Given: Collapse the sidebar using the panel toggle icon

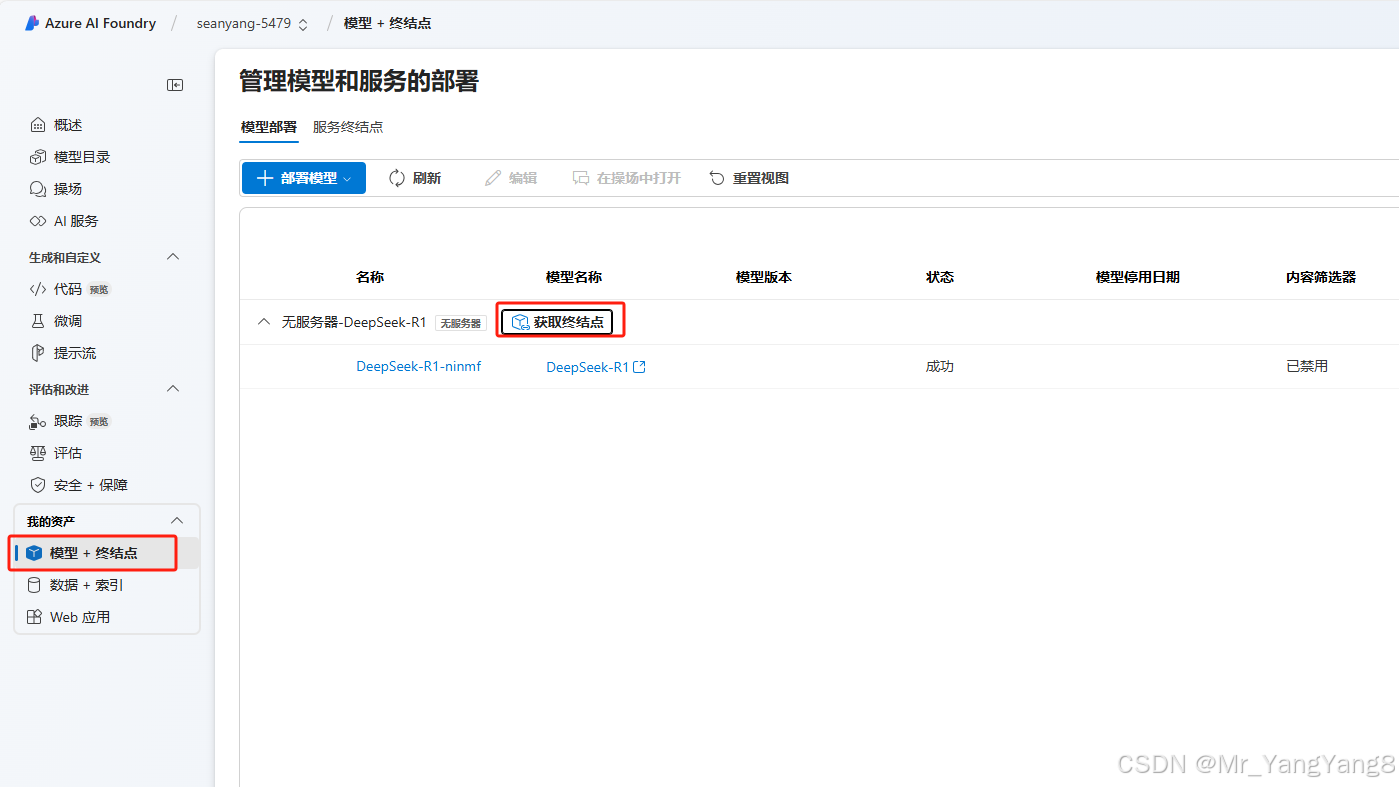Looking at the screenshot, I should (x=175, y=85).
